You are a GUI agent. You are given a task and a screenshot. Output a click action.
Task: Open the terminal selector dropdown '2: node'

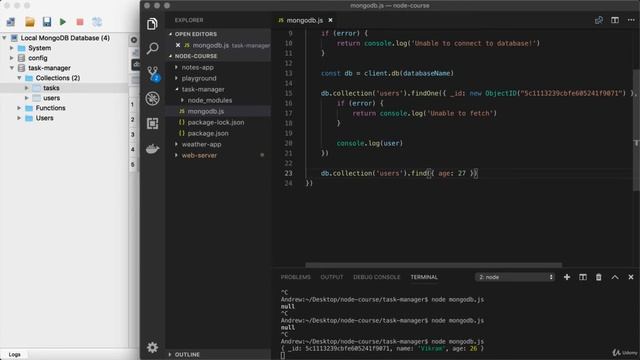click(x=515, y=277)
